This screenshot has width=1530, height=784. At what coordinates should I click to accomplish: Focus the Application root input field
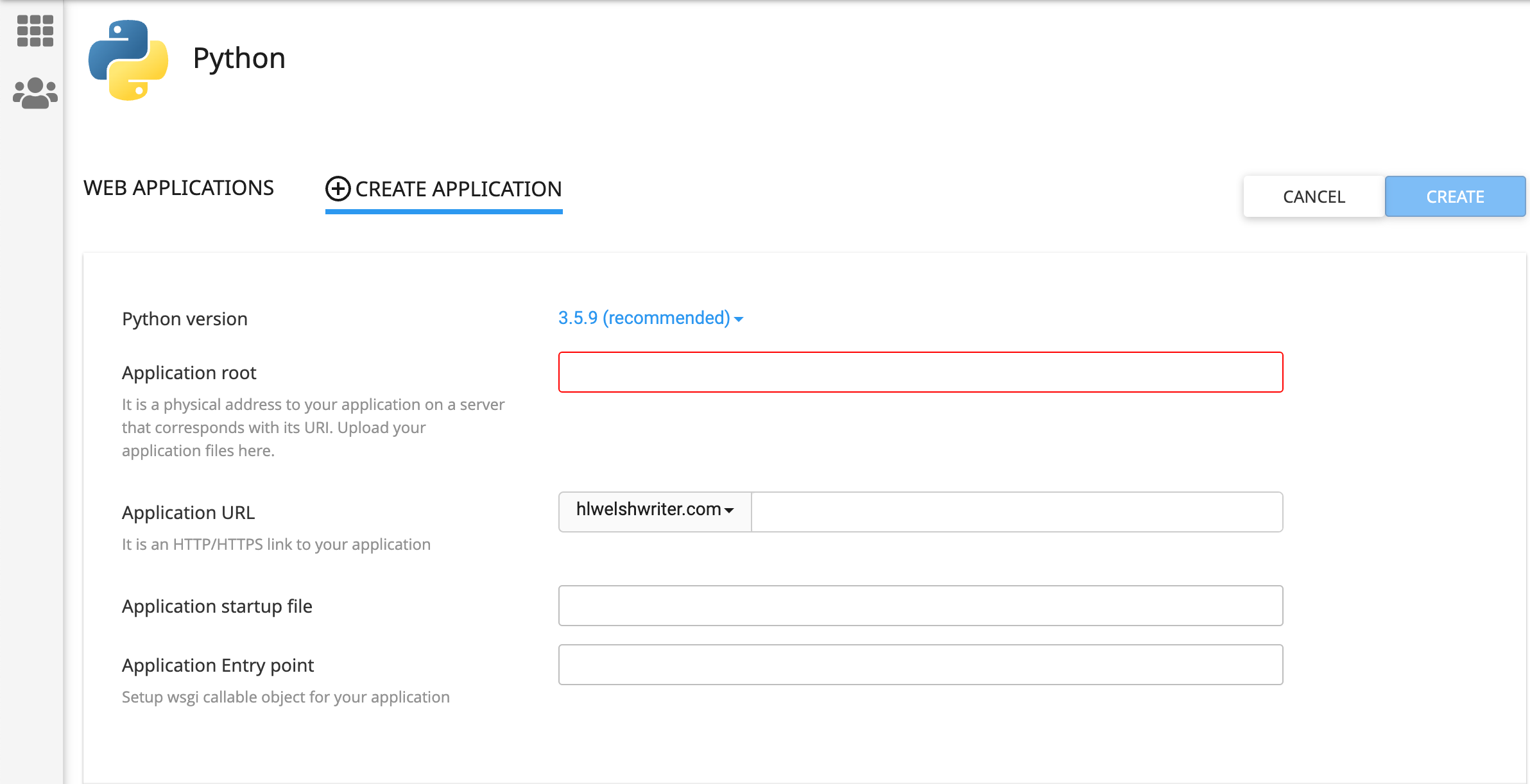920,372
